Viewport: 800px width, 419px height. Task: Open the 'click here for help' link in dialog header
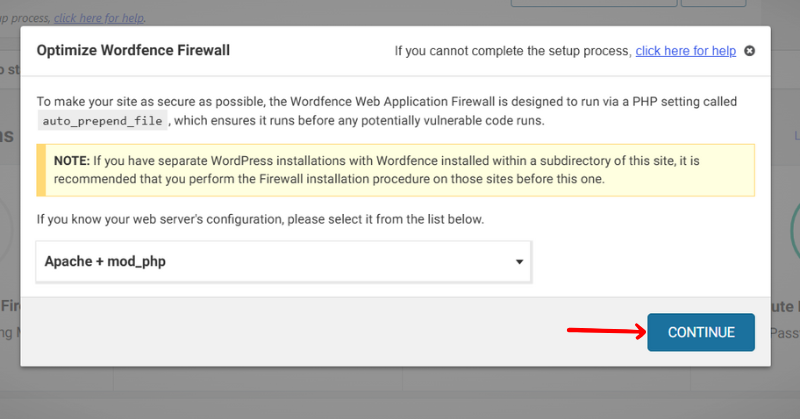[685, 51]
